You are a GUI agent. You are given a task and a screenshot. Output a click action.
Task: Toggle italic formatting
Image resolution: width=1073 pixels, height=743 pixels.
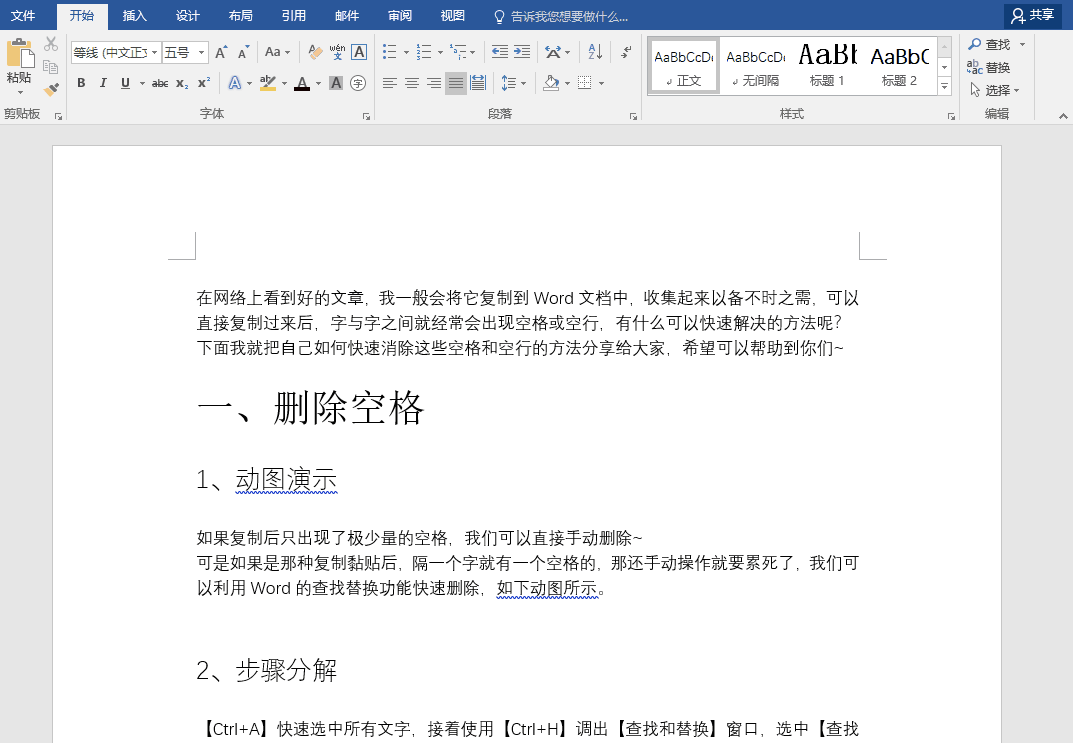(x=103, y=83)
